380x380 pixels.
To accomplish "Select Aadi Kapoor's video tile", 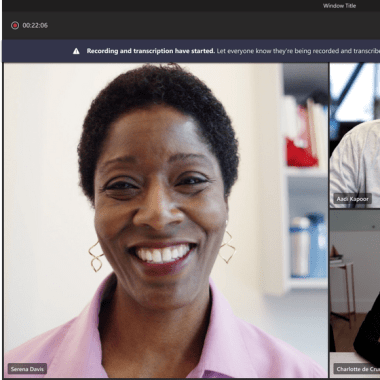I will click(355, 135).
